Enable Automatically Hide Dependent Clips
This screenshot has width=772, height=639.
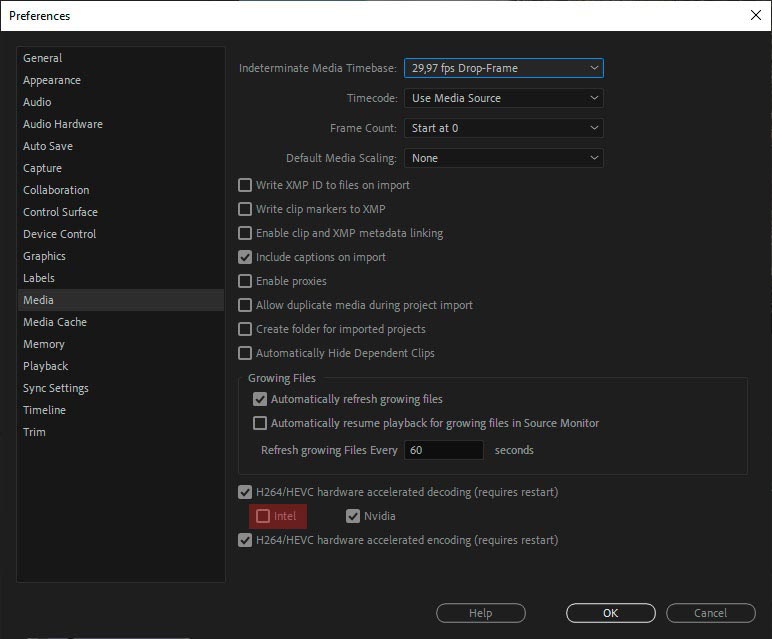[245, 353]
